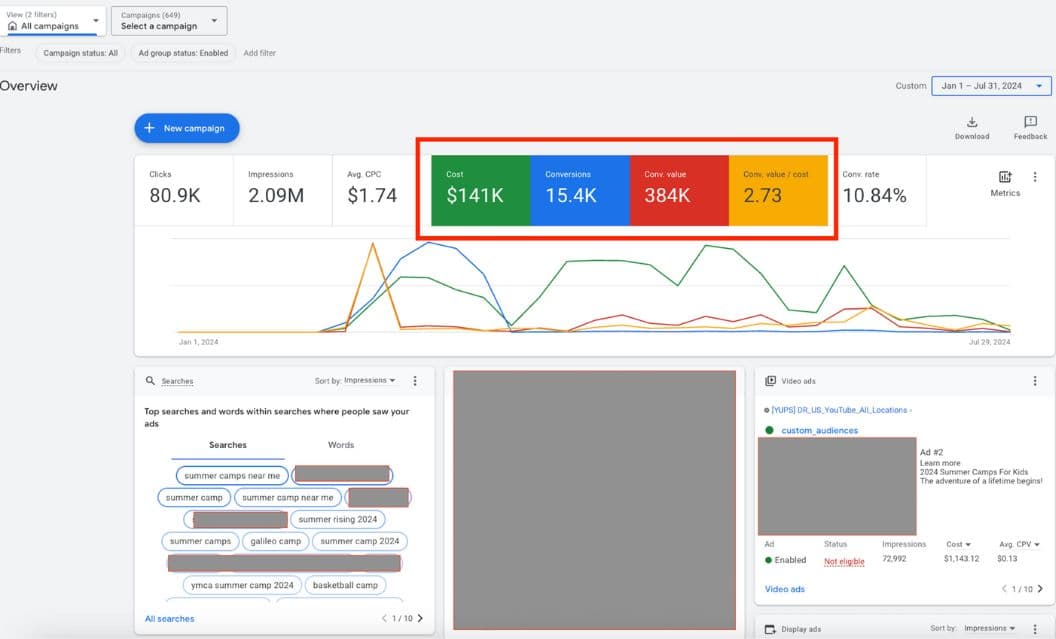Select the yellow Conv. value / cost swatch
The height and width of the screenshot is (639, 1056).
click(778, 190)
